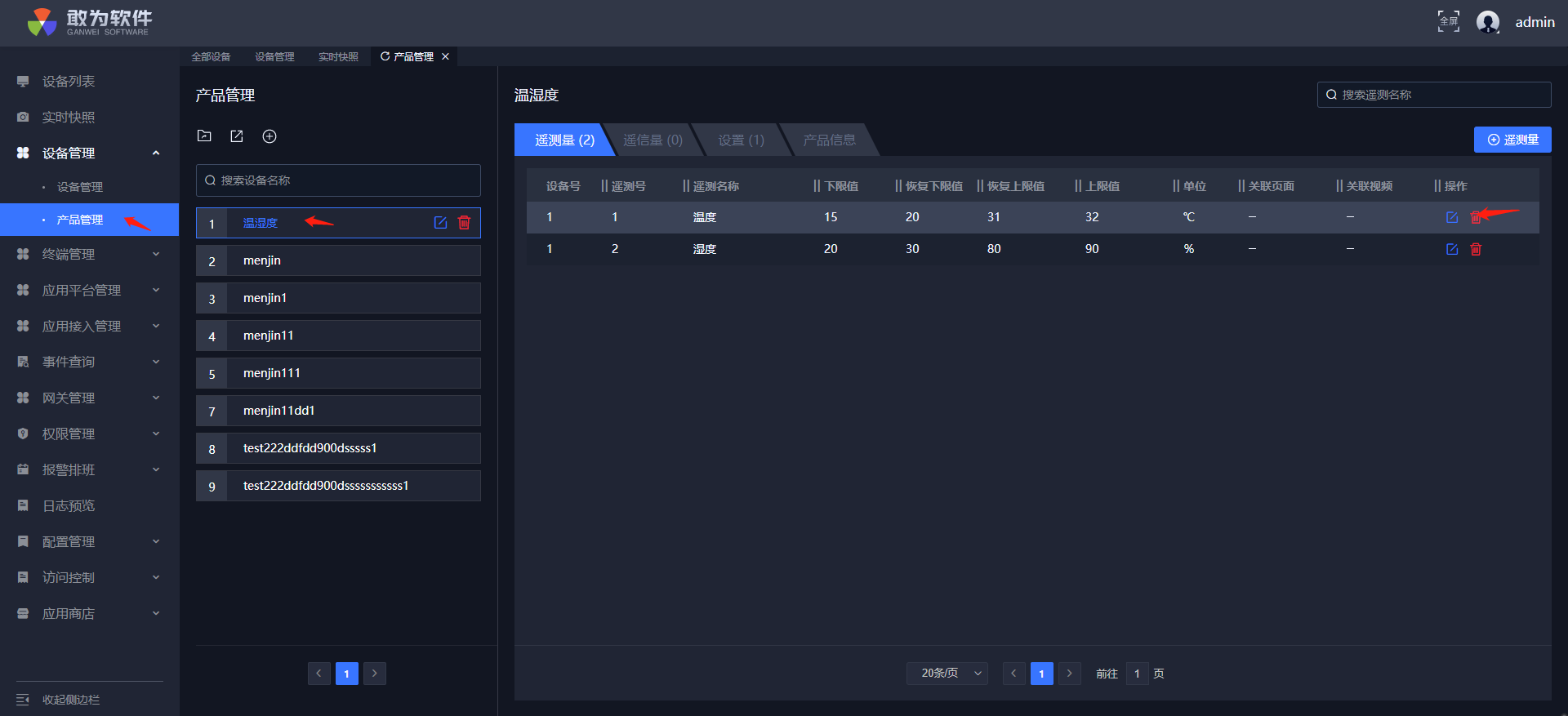Click the new folder icon under 产品管理

click(x=204, y=136)
